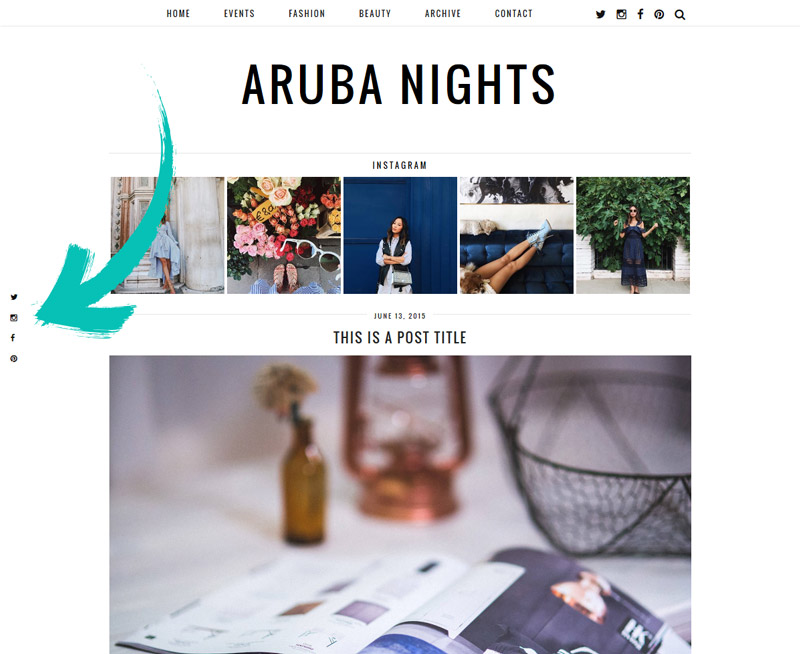Open the flower market Instagram thumbnail
This screenshot has width=800, height=654.
[284, 235]
